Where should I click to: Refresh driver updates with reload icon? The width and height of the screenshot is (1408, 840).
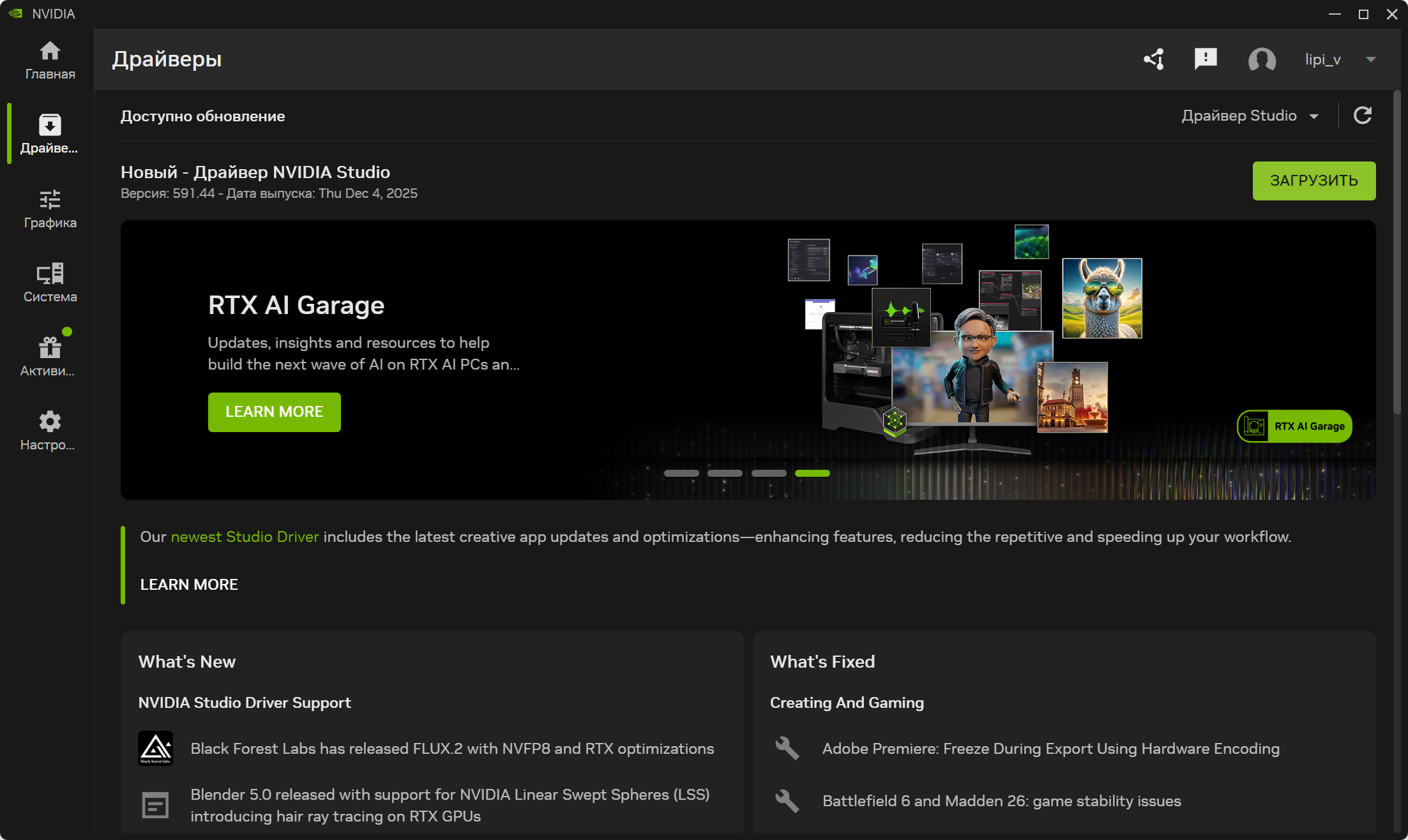[x=1362, y=116]
